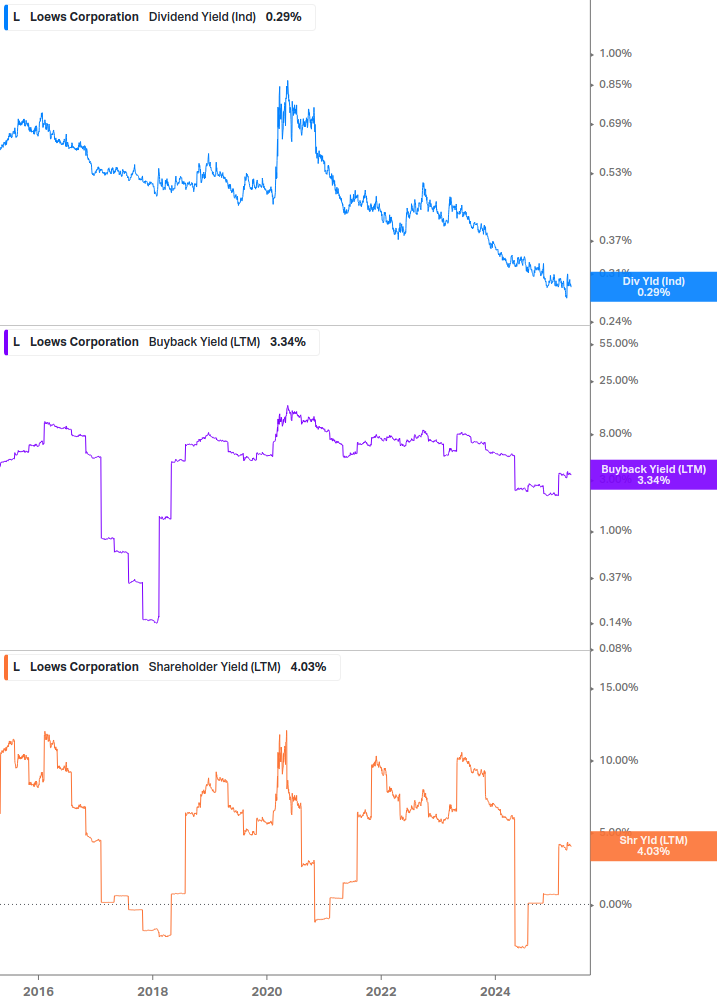Click the 2024 label on the time axis
The height and width of the screenshot is (1005, 717).
[495, 992]
